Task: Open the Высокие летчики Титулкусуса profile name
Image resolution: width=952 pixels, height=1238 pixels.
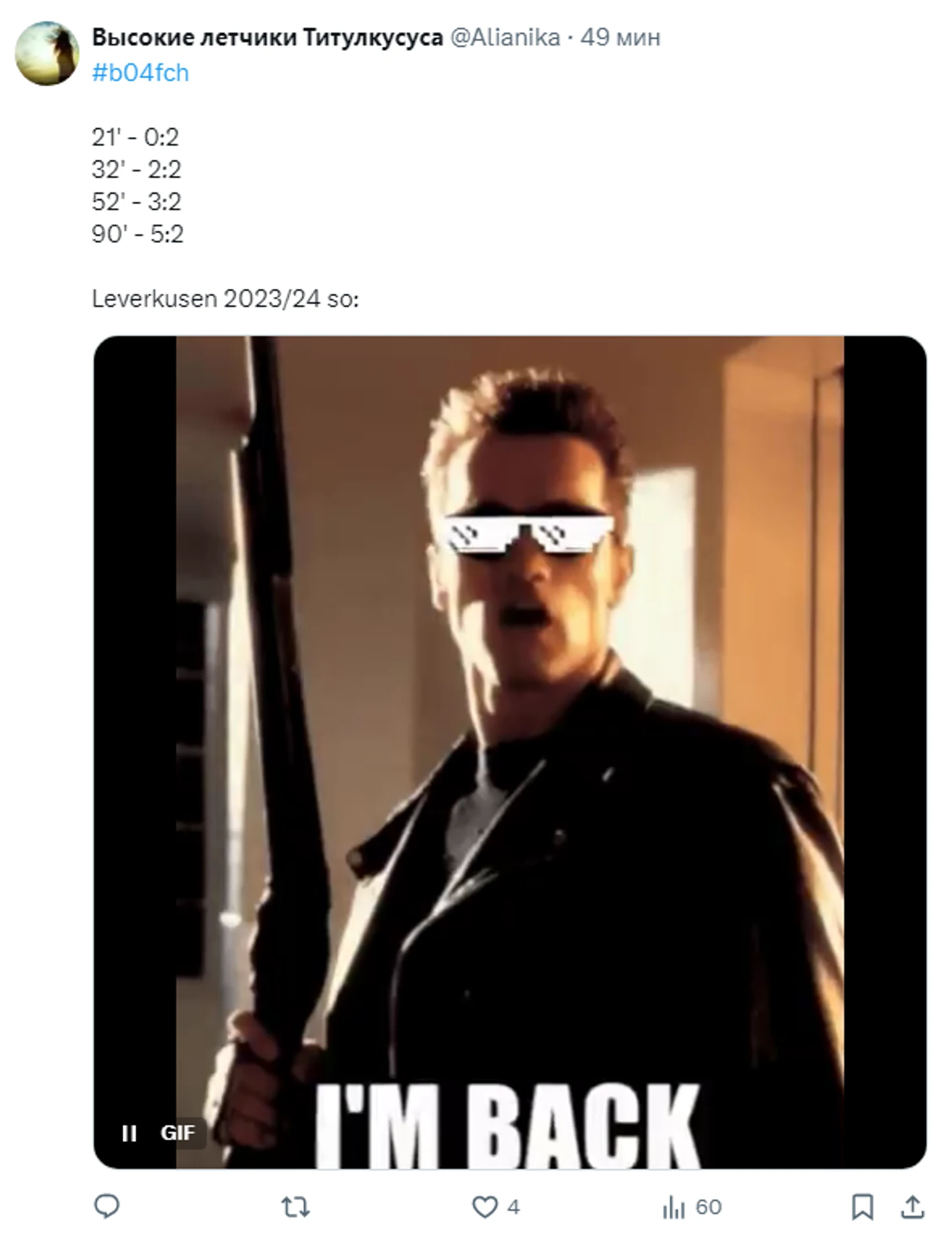Action: click(x=267, y=37)
